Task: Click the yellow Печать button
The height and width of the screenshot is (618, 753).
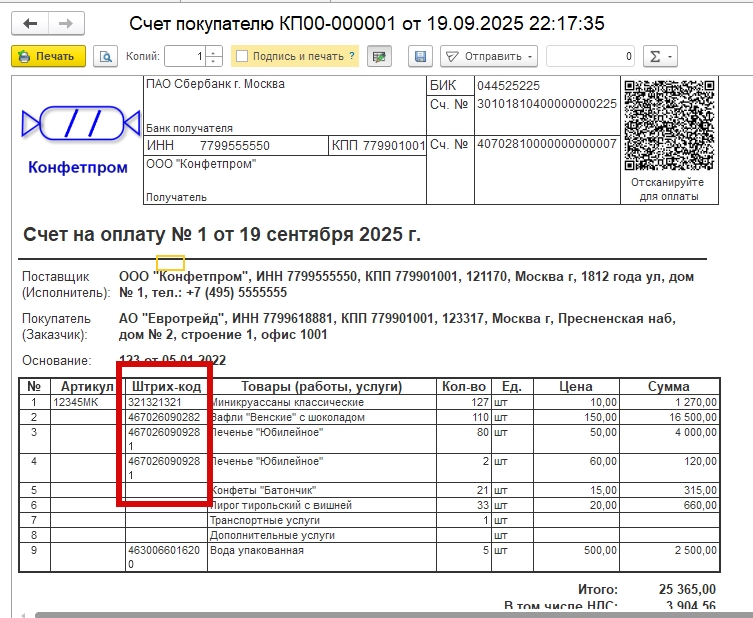Action: pos(49,56)
